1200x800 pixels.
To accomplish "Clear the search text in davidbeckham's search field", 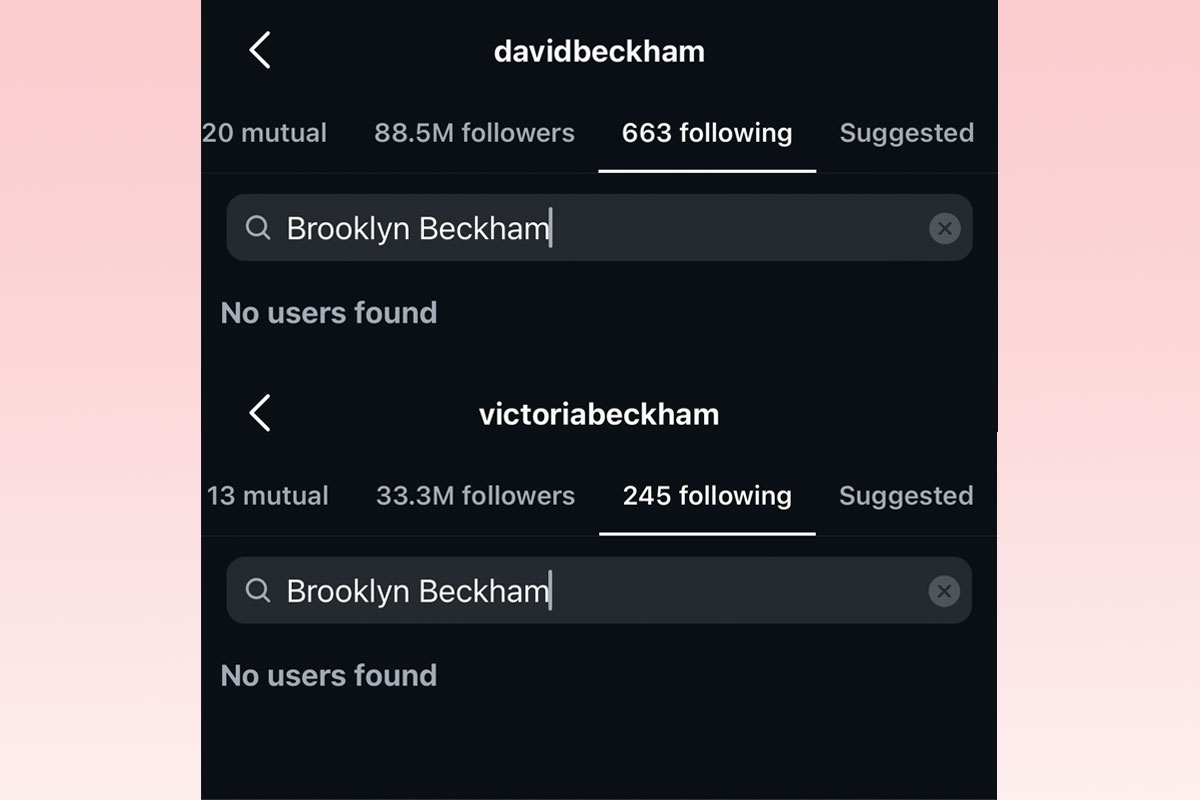I will (945, 228).
